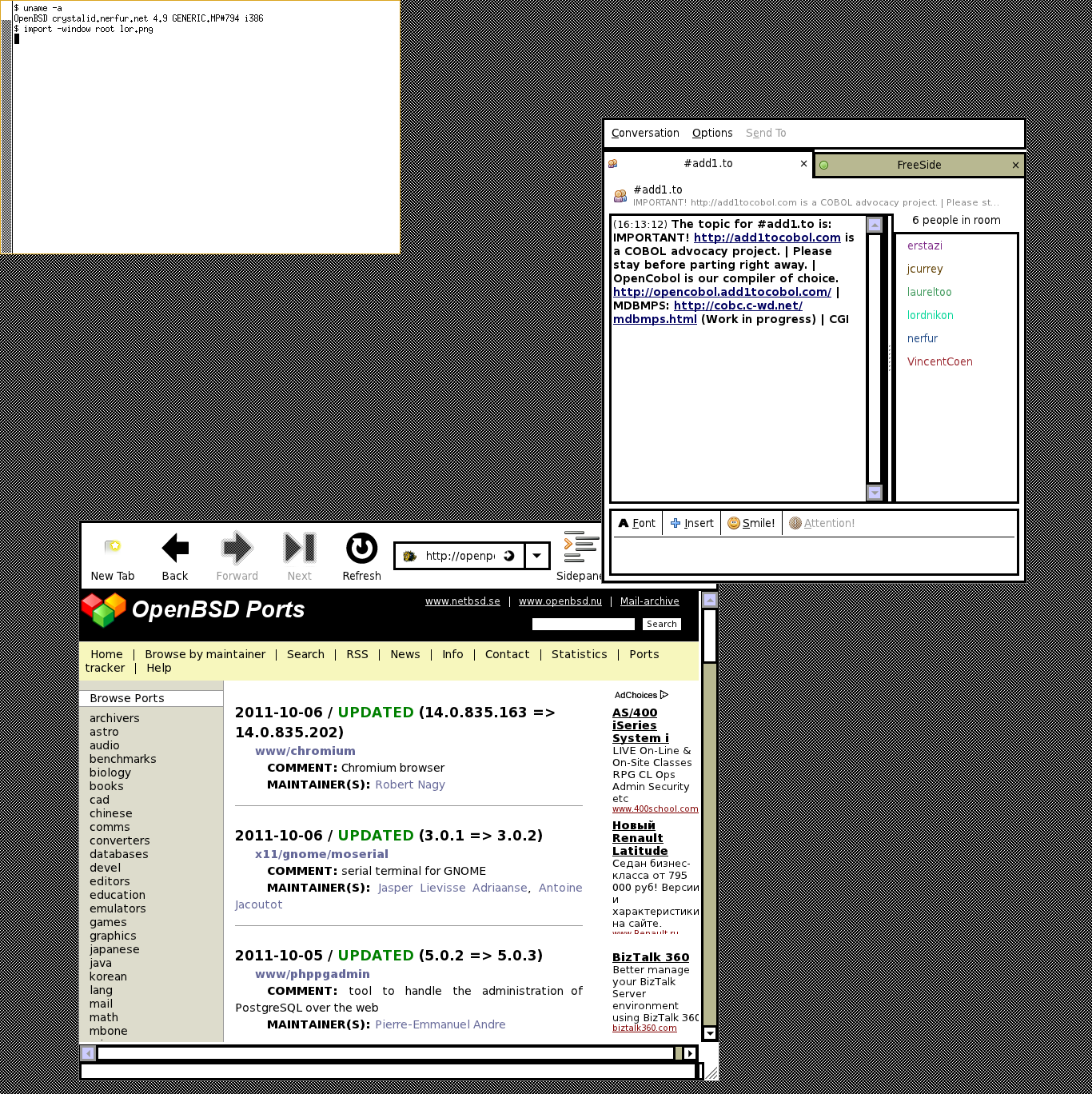Open the opencobol.add1tocobol.com link

point(722,292)
